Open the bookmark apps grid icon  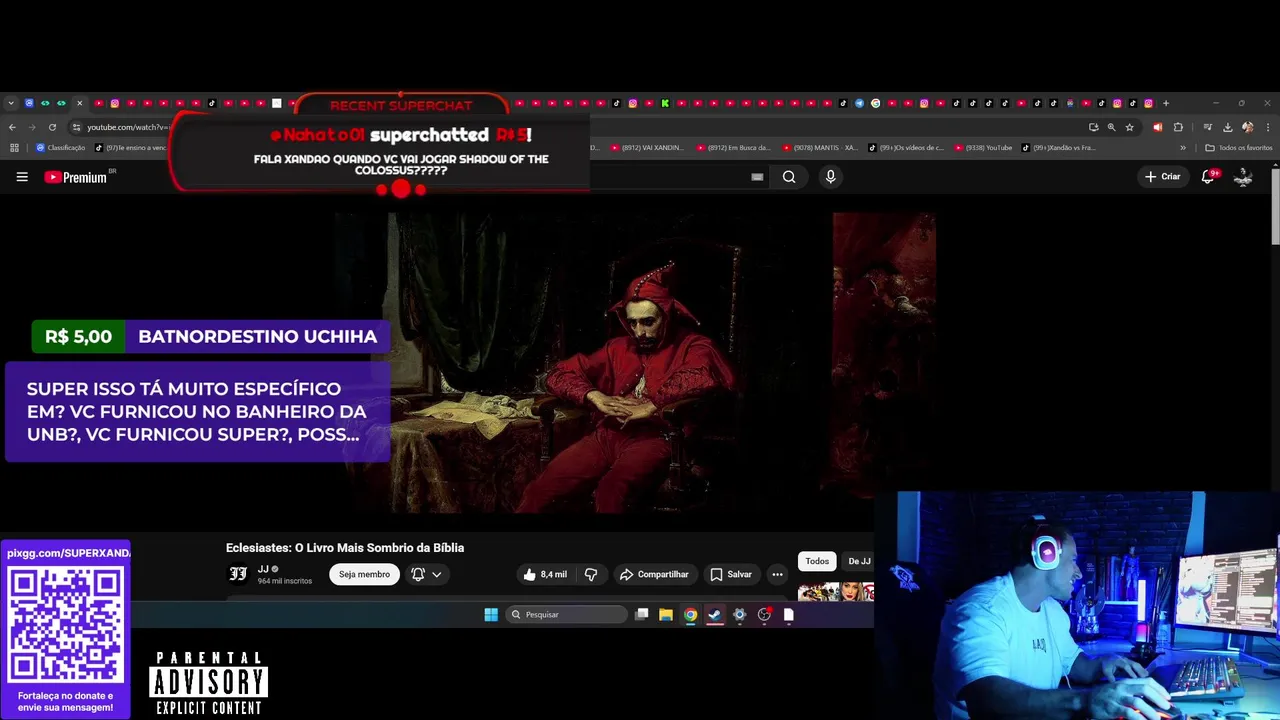[x=14, y=148]
